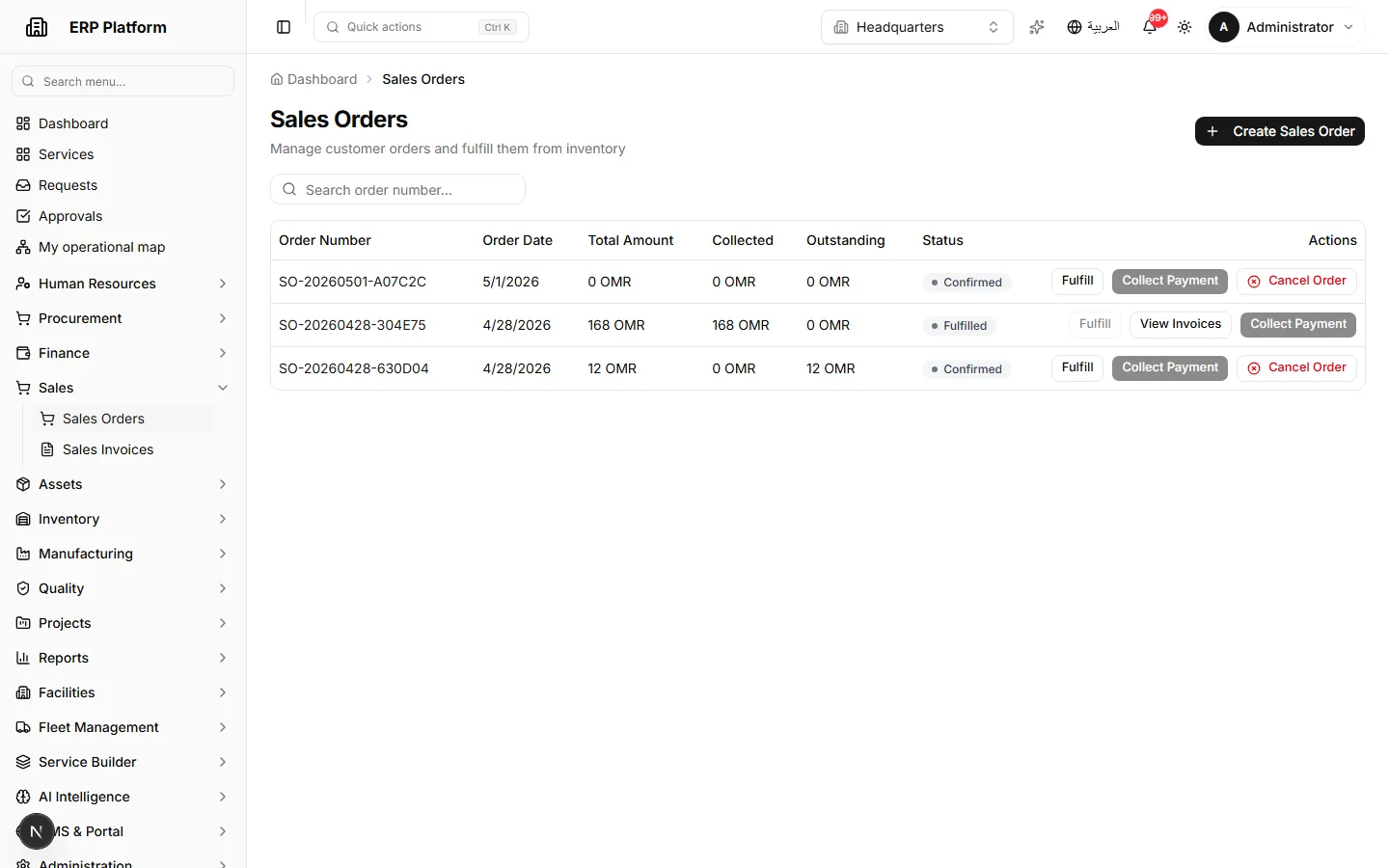Click the Reports bar chart icon
Screen dimensions: 1389x868
pos(23,658)
